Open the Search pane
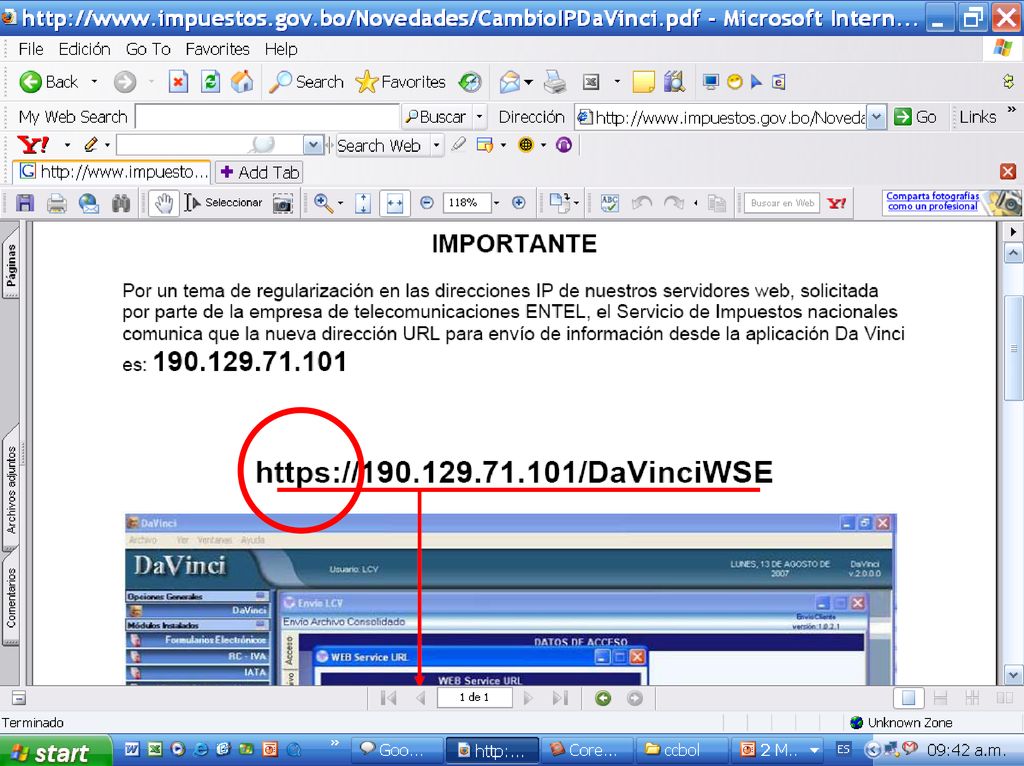Screen dimensions: 1024x766 (x=306, y=82)
